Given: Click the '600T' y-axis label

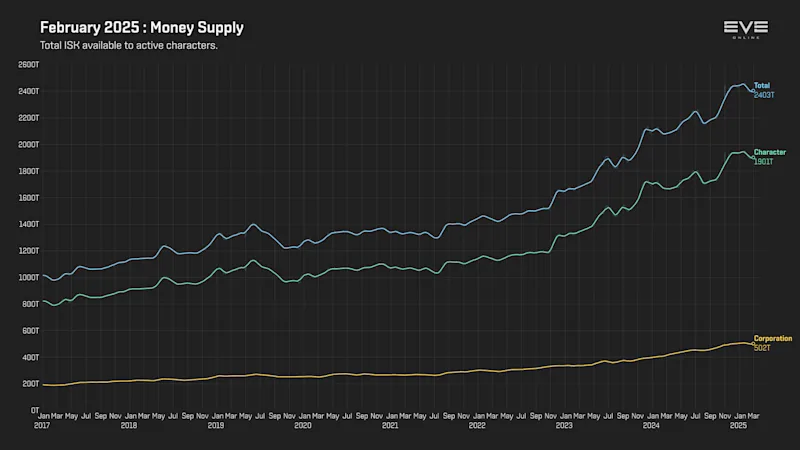Looking at the screenshot, I should click(31, 331).
